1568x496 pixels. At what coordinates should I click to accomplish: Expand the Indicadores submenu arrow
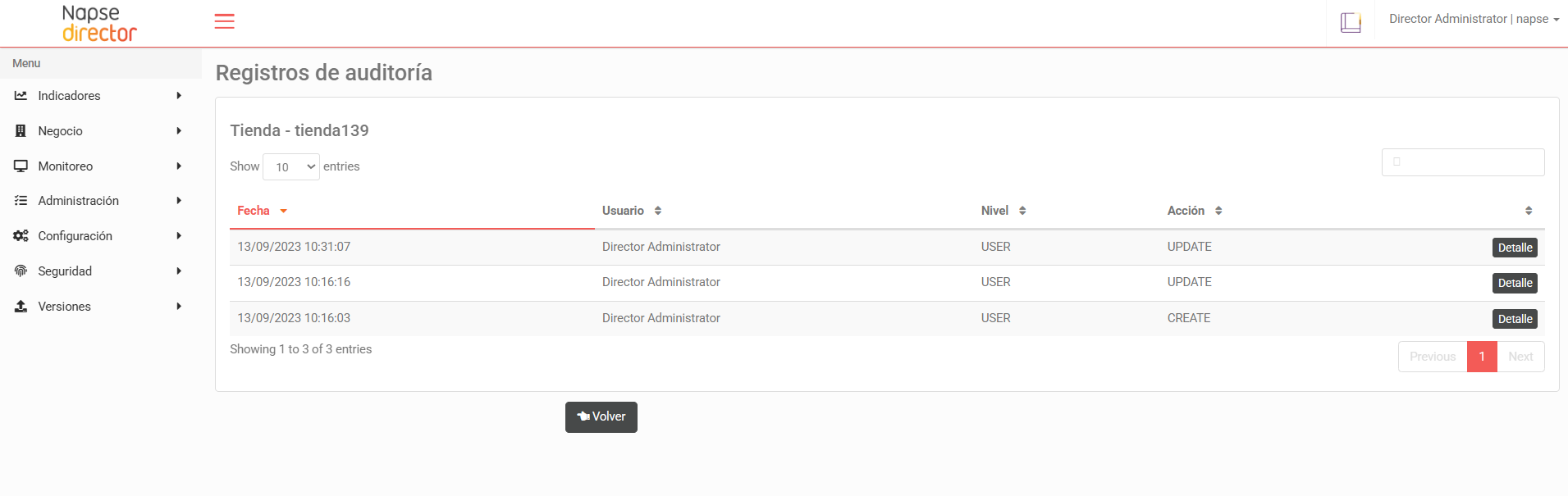[179, 96]
